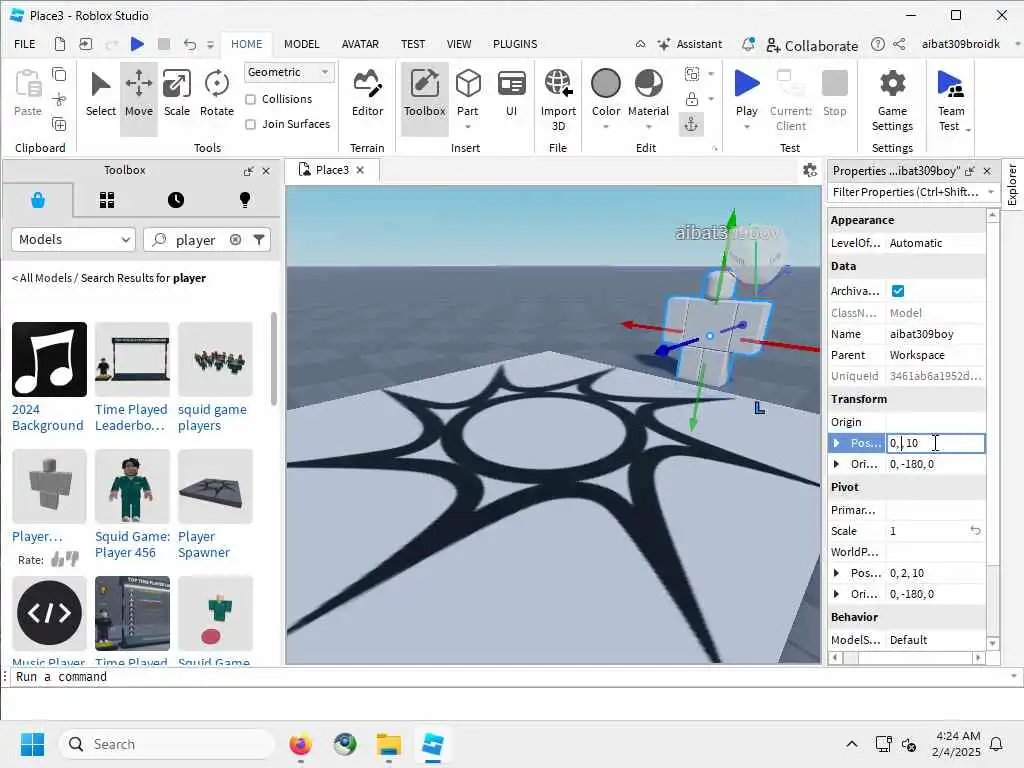Image resolution: width=1024 pixels, height=768 pixels.
Task: Open the Toolbox Recent clock tab
Action: [176, 200]
